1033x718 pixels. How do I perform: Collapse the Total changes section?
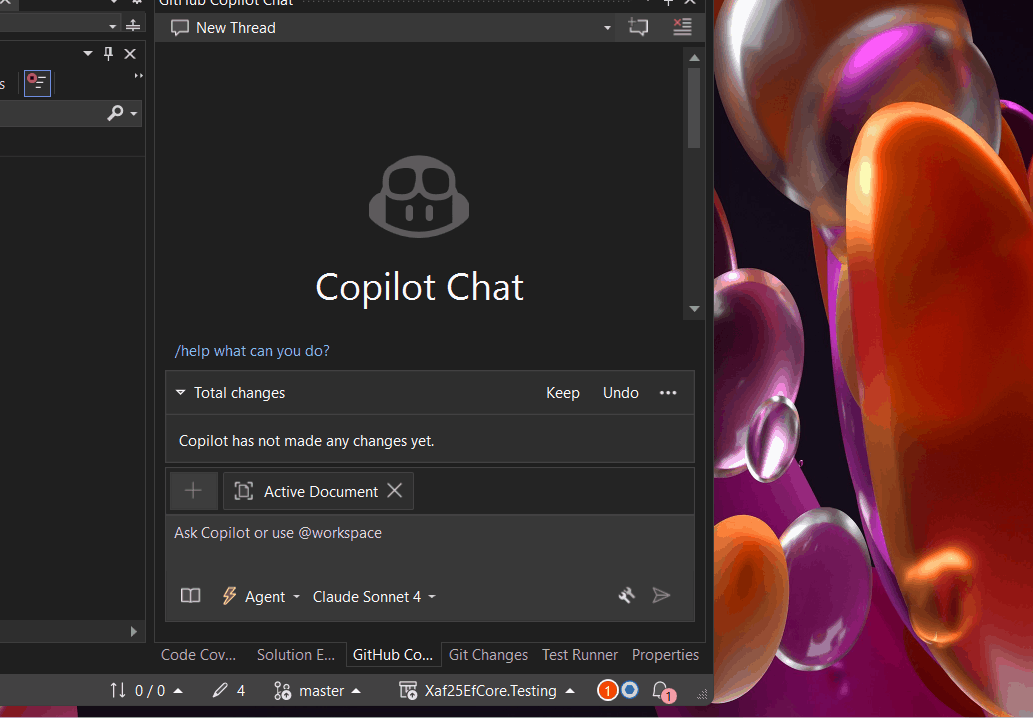[x=181, y=393]
